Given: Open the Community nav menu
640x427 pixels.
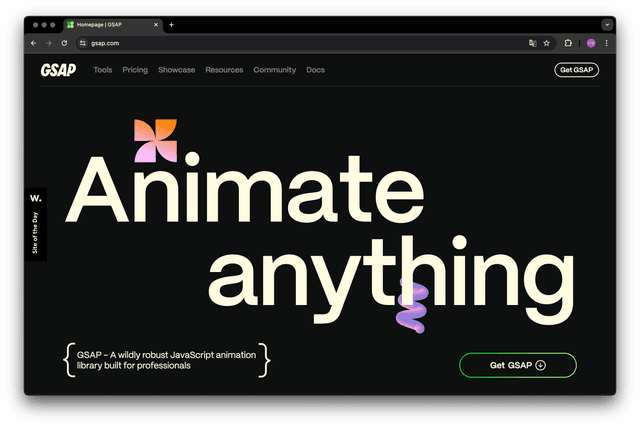Looking at the screenshot, I should click(274, 70).
